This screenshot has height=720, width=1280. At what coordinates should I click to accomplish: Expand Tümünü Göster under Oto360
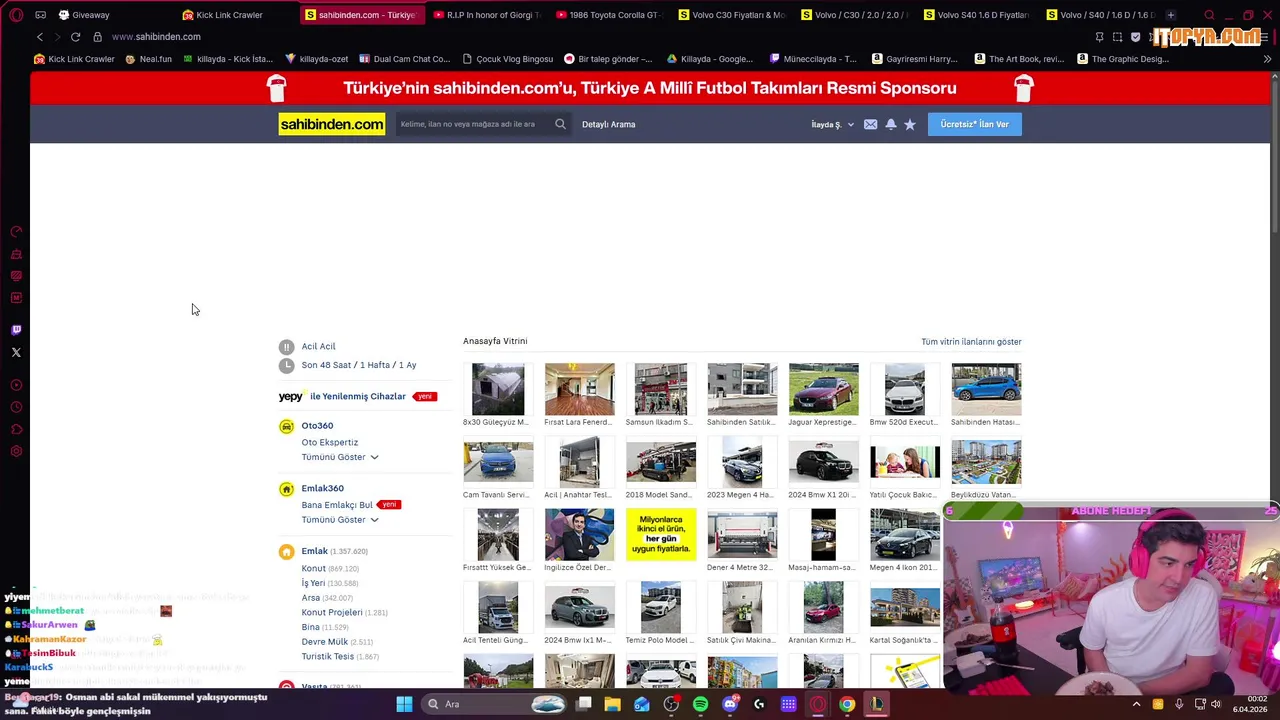(x=340, y=457)
